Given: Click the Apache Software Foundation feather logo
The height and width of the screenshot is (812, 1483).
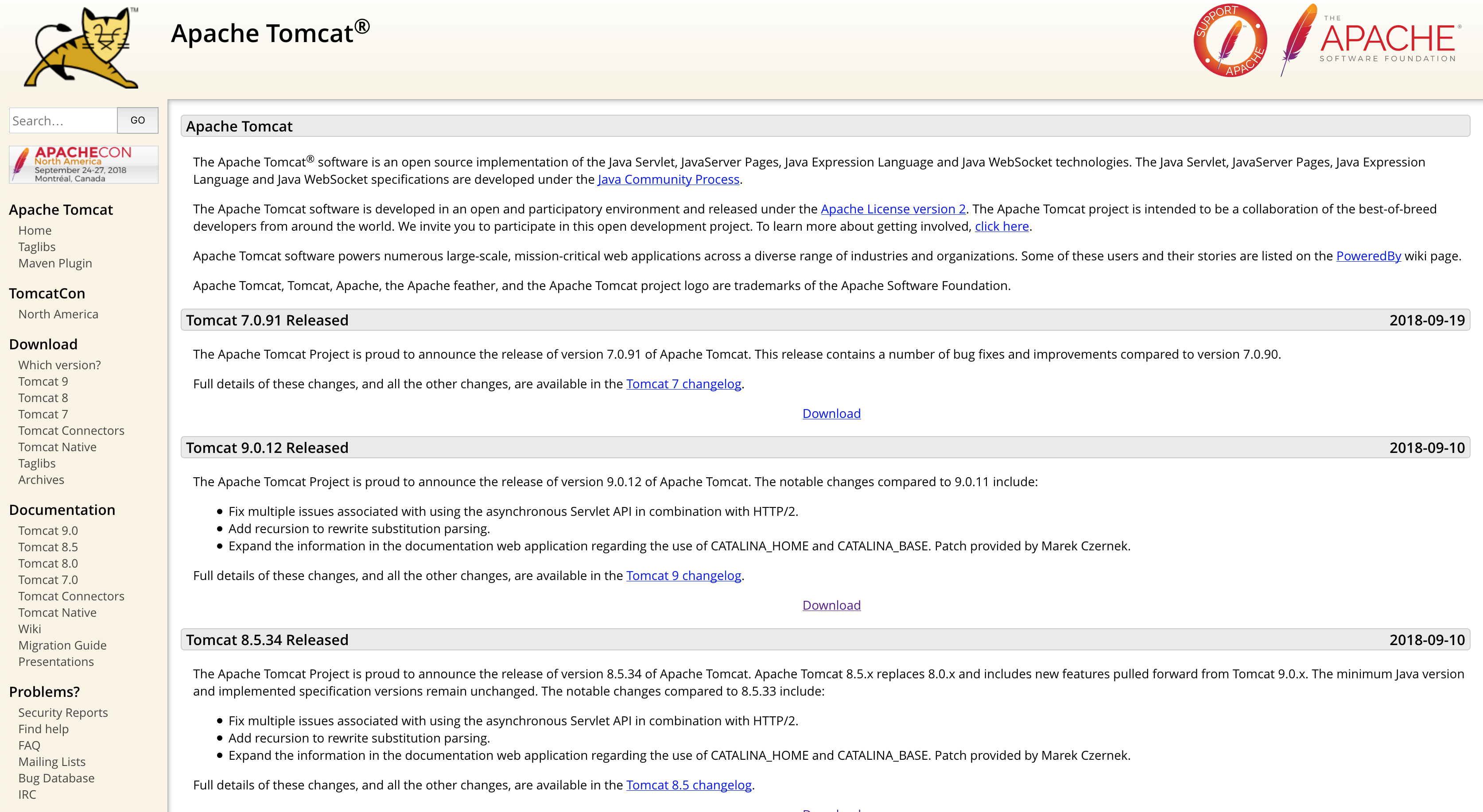Looking at the screenshot, I should (1371, 40).
